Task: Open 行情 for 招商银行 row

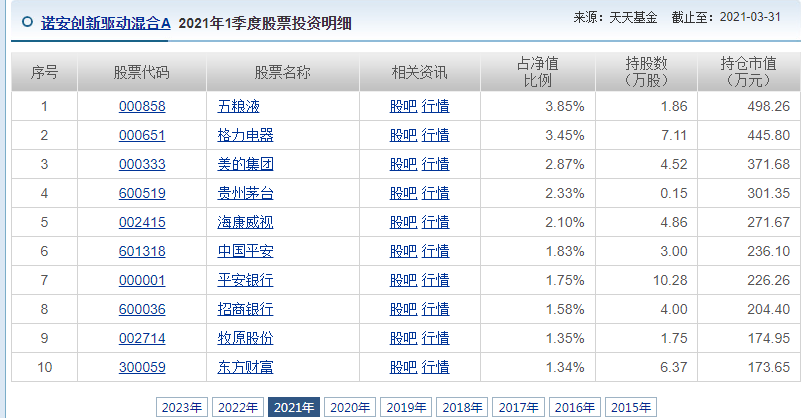Action: tap(435, 309)
